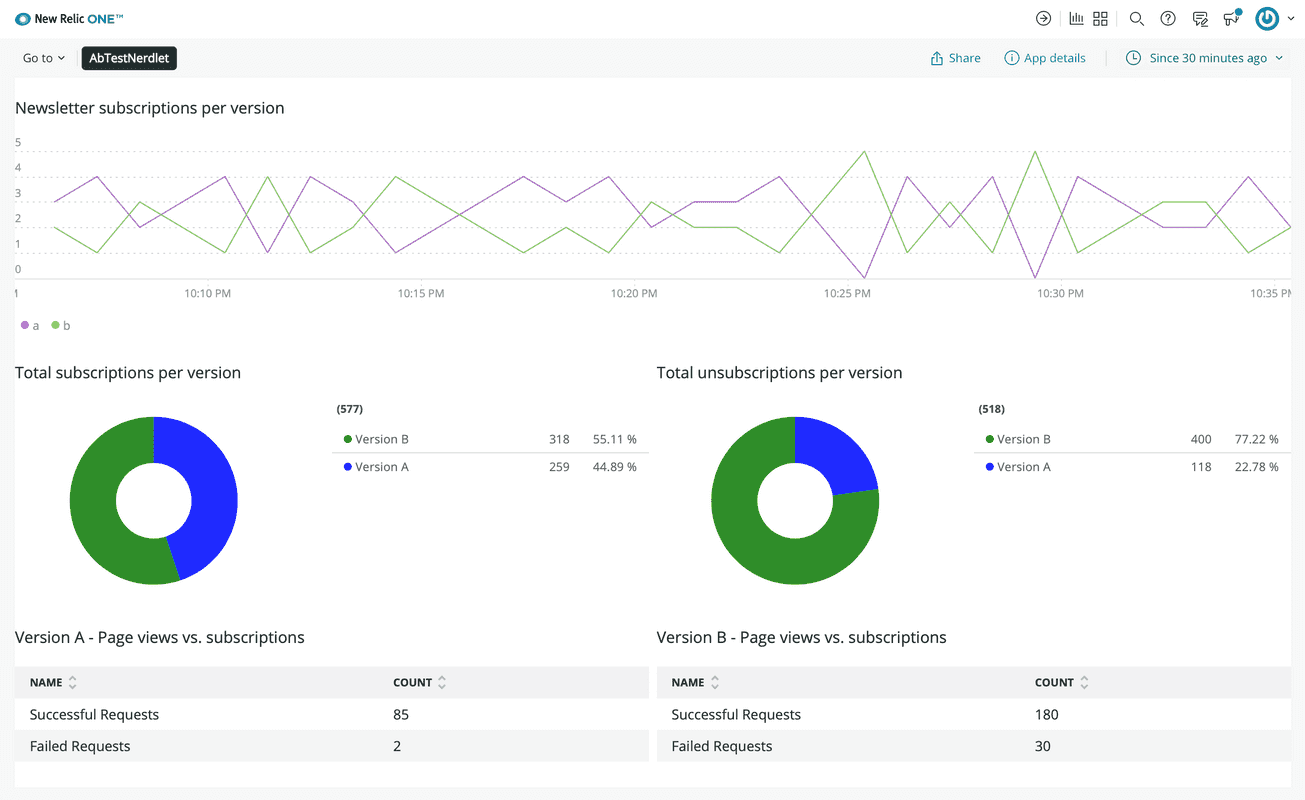Screen dimensions: 1305x800
Task: Open the chart builder bar-chart icon
Action: pos(1076,18)
